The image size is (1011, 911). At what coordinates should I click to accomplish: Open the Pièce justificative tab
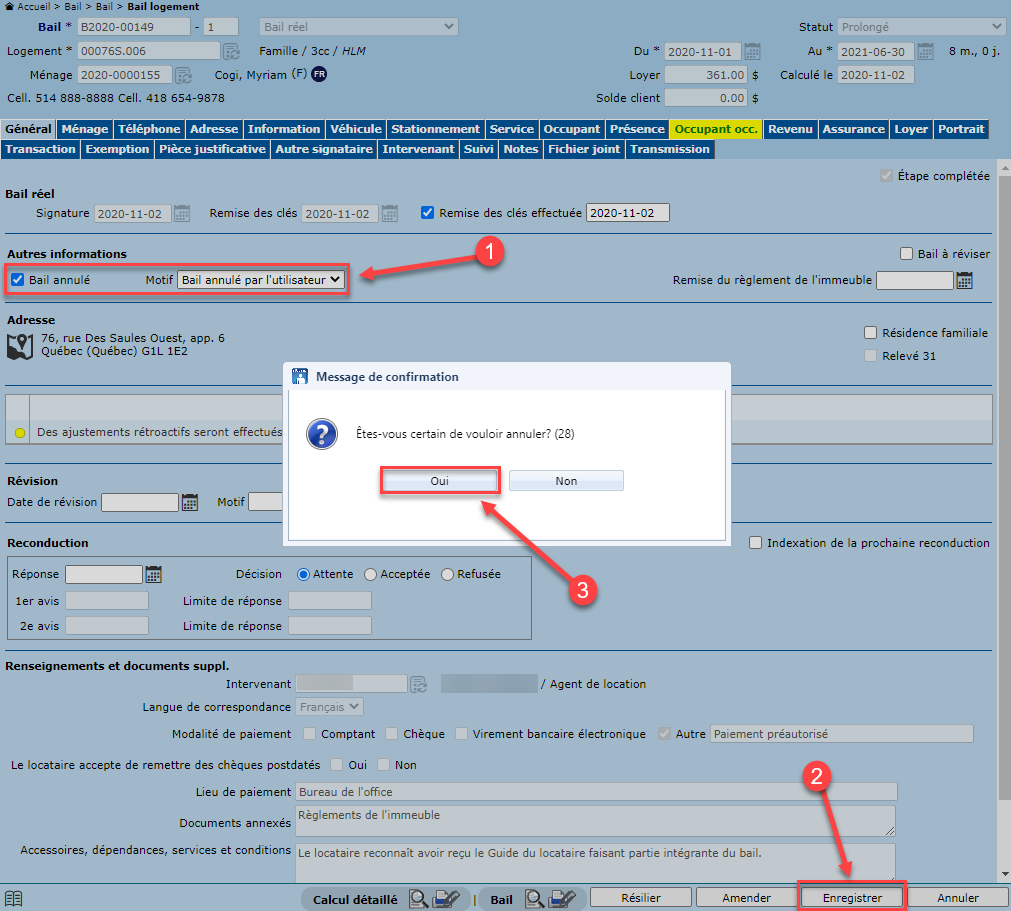click(213, 149)
